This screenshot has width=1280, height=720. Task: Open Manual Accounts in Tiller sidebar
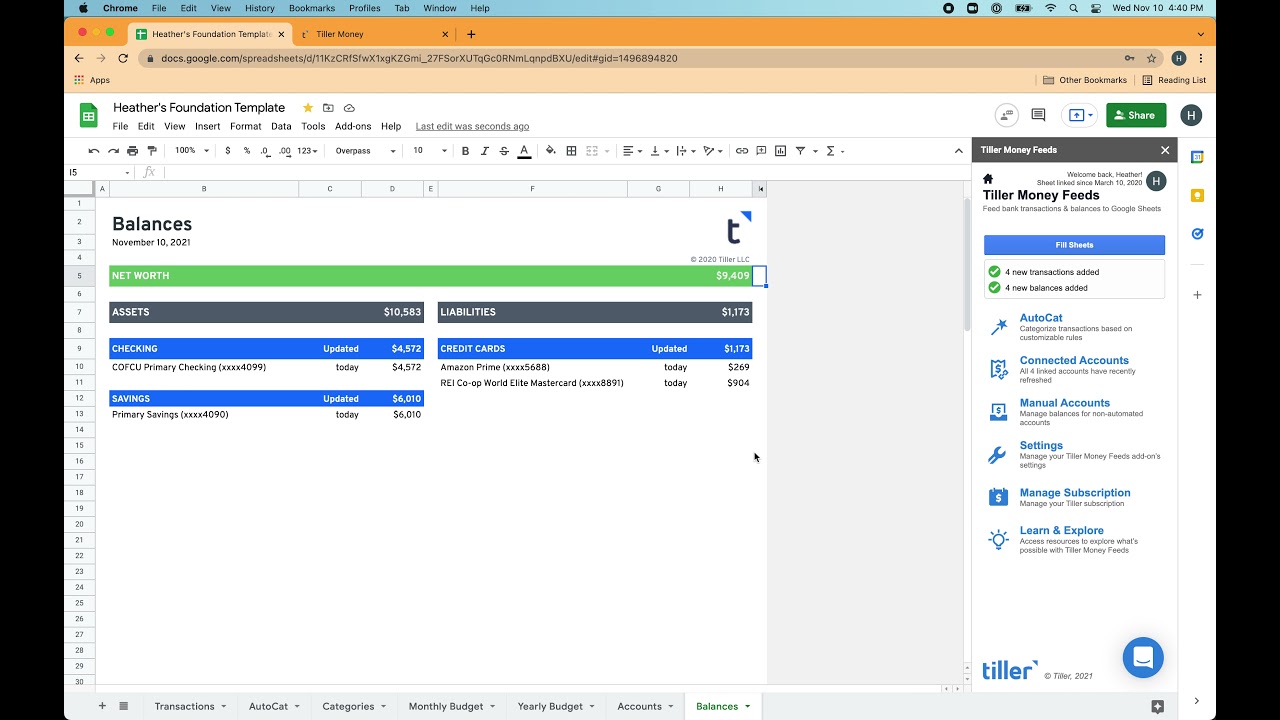point(1064,403)
